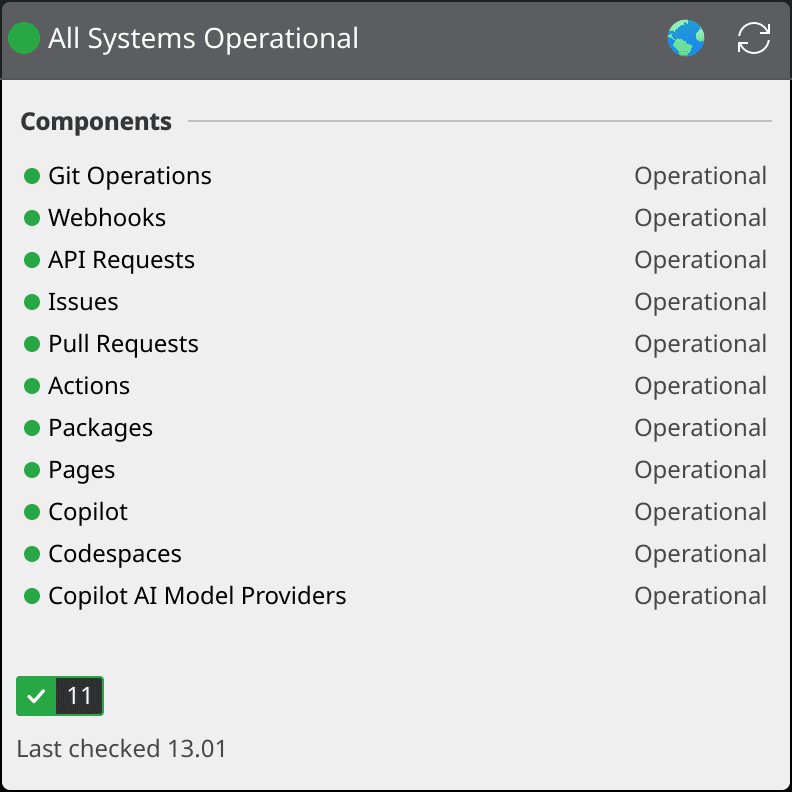Select the Copilot AI Model Providers label

(197, 597)
